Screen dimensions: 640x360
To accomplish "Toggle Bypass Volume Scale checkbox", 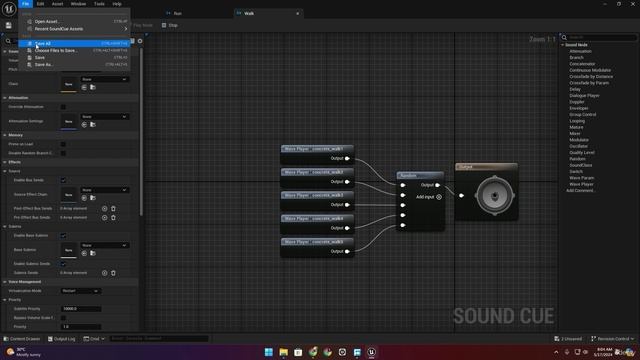I will tap(63, 318).
